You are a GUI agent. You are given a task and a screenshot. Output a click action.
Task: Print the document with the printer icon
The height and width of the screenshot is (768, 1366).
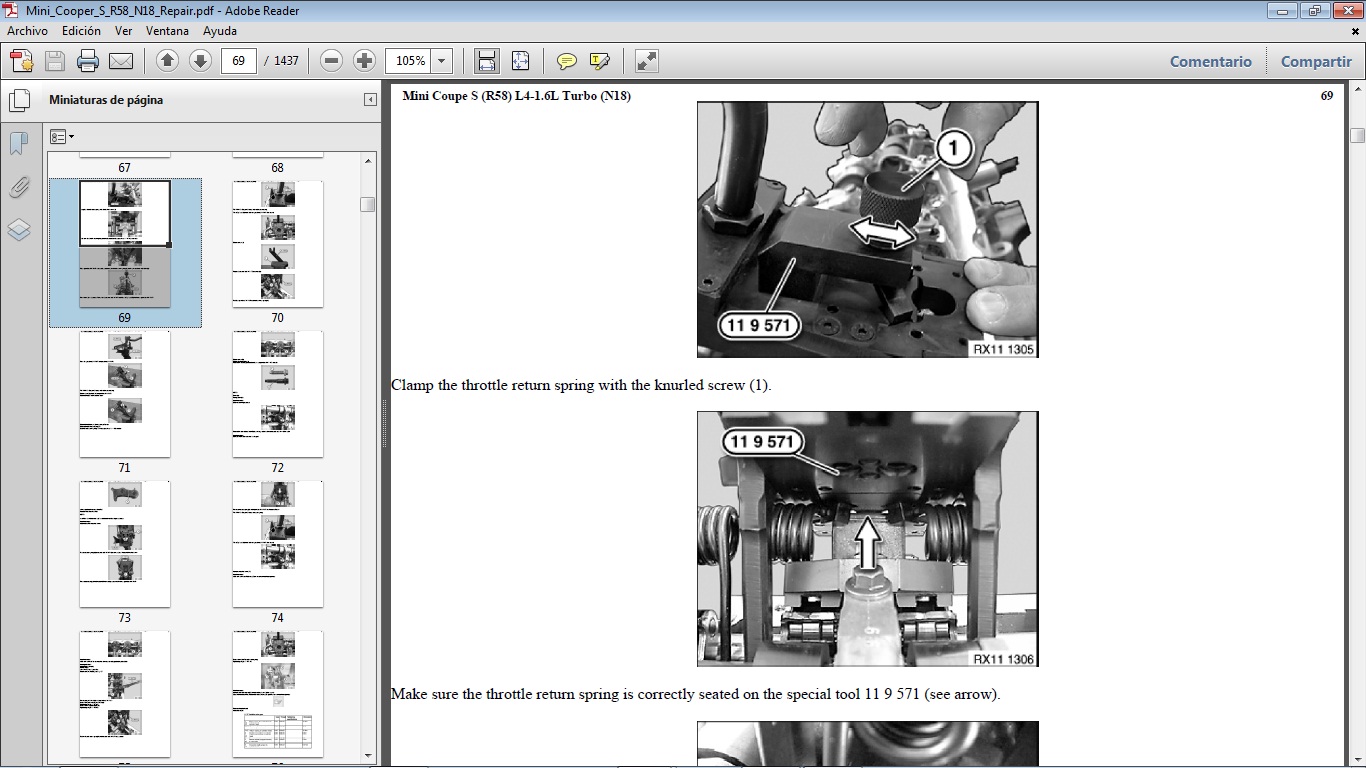pyautogui.click(x=88, y=61)
